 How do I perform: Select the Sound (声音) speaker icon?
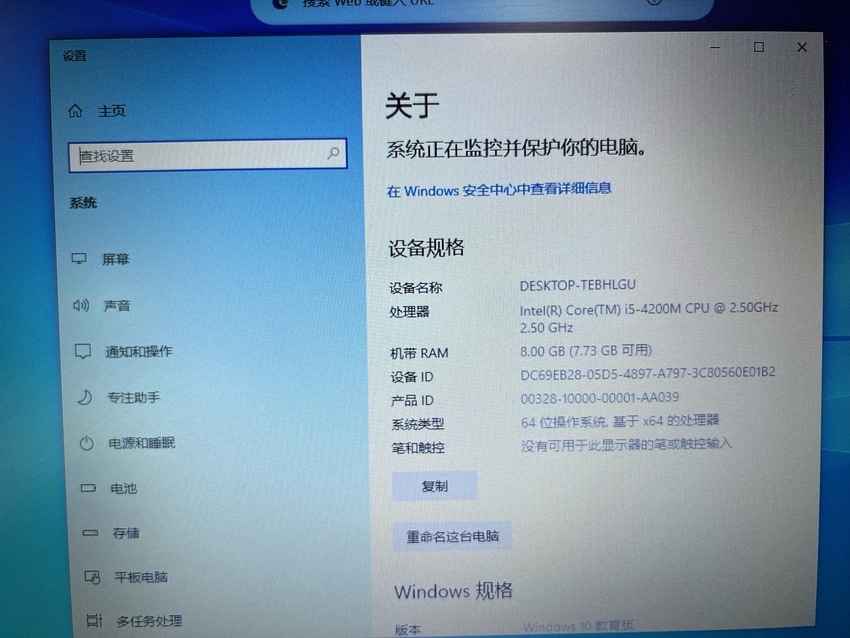pyautogui.click(x=81, y=306)
